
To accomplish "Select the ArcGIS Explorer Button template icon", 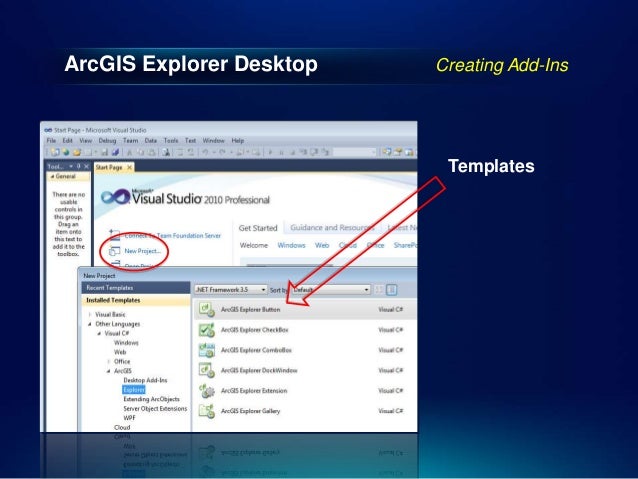I will [207, 310].
